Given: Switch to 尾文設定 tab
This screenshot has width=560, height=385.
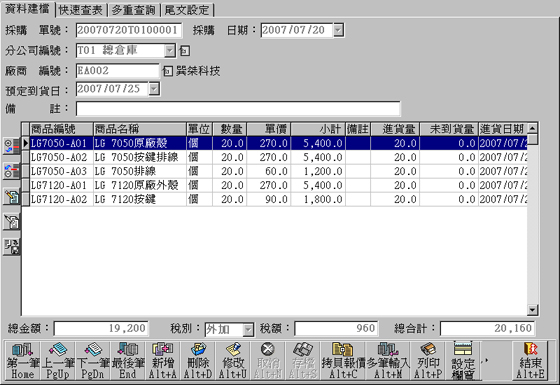Looking at the screenshot, I should coord(187,10).
